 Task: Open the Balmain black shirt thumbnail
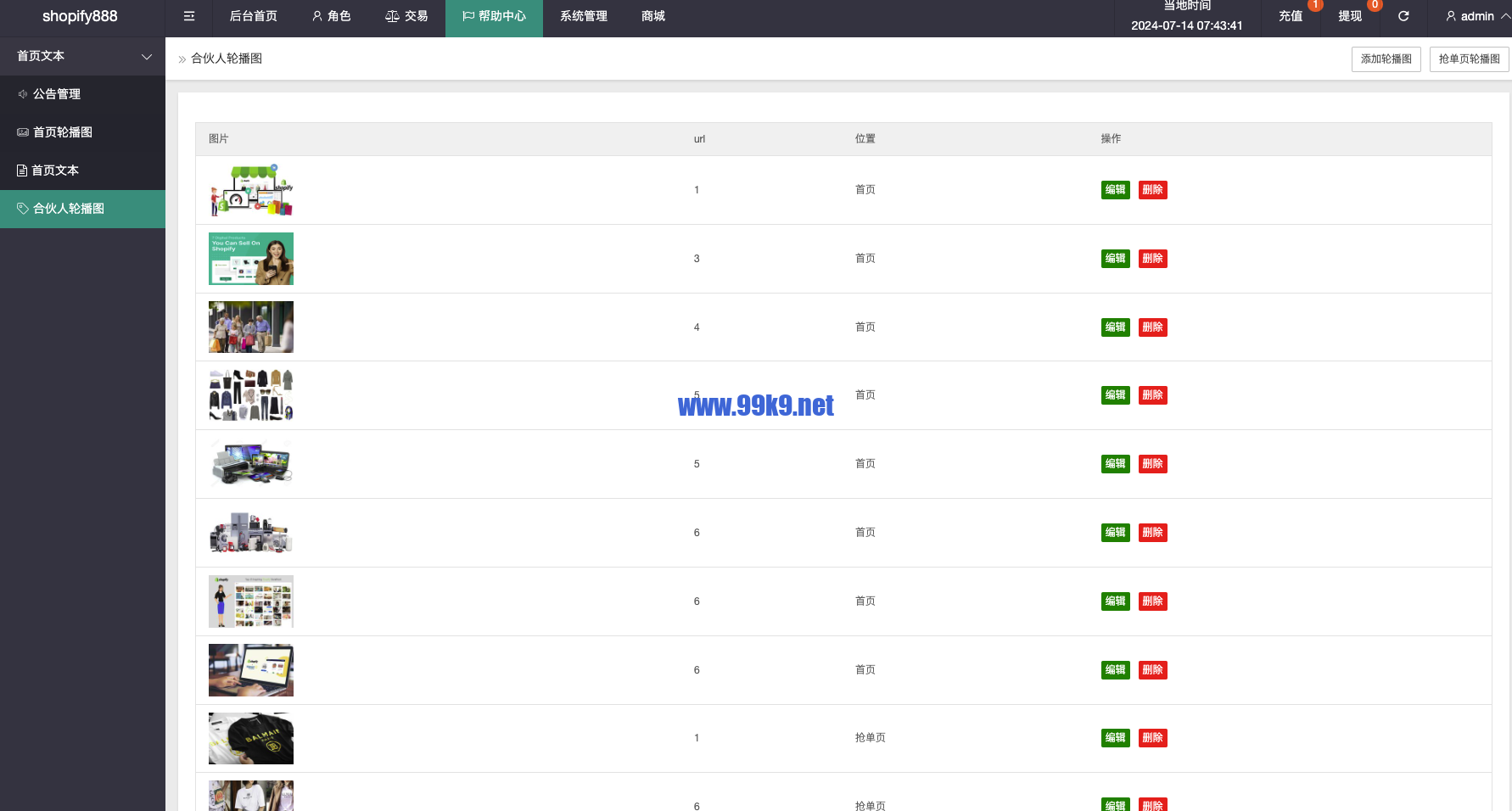click(x=251, y=738)
